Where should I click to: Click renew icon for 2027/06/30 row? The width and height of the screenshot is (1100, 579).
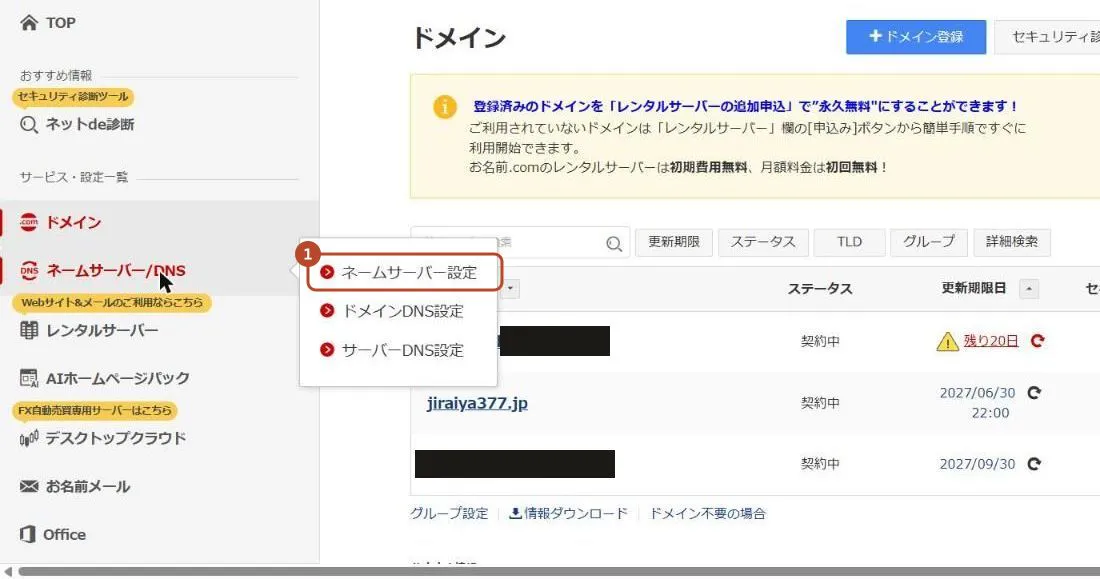1034,393
